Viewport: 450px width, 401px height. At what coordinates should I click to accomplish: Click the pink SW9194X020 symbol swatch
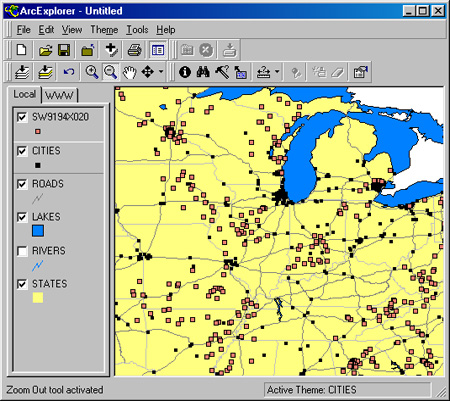(x=38, y=131)
